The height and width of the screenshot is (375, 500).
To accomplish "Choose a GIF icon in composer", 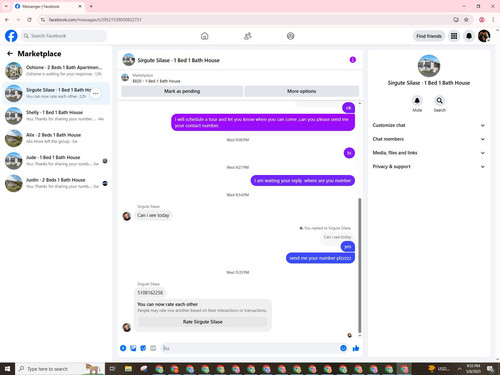I will 153,348.
